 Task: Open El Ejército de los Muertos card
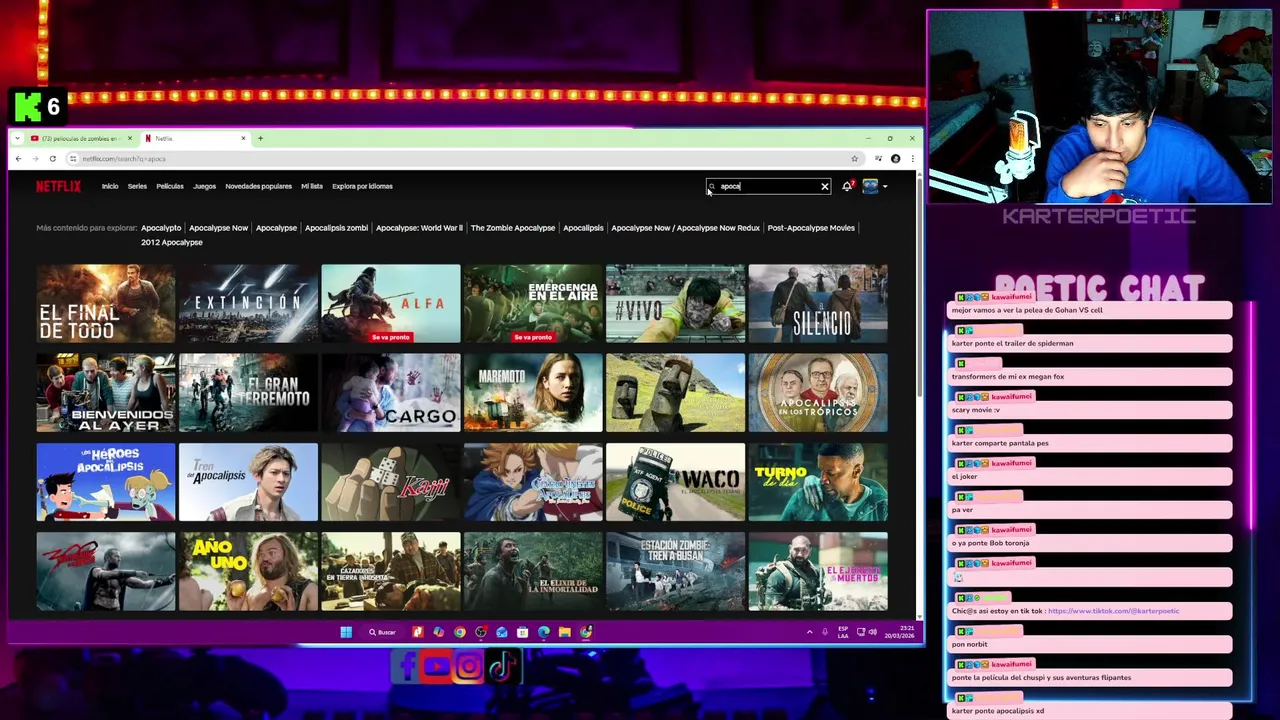click(x=818, y=571)
